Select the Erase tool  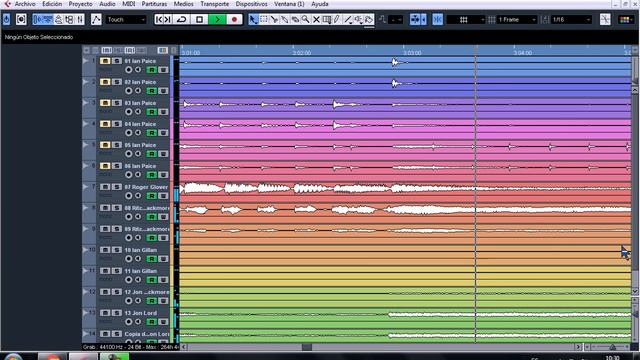click(295, 19)
